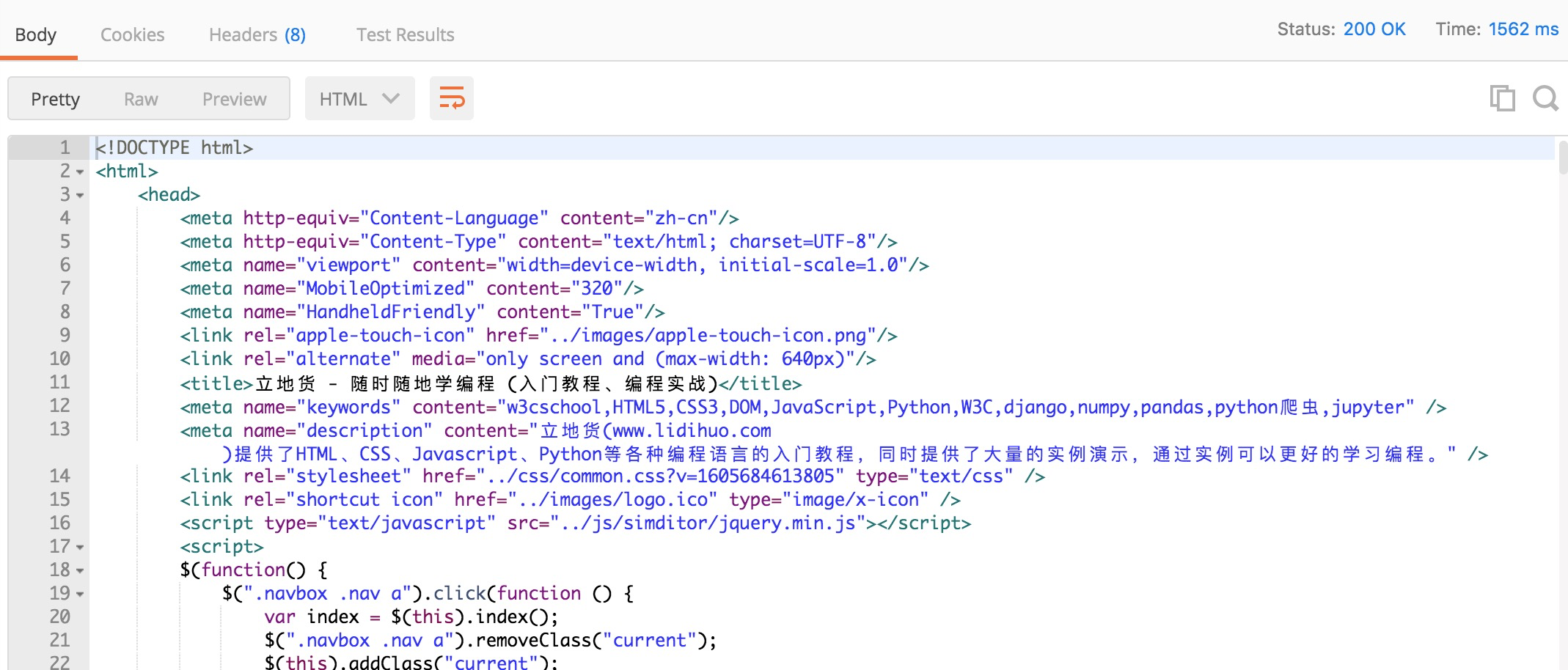The width and height of the screenshot is (1568, 670).
Task: Click line number 16 in the gutter
Action: click(60, 523)
